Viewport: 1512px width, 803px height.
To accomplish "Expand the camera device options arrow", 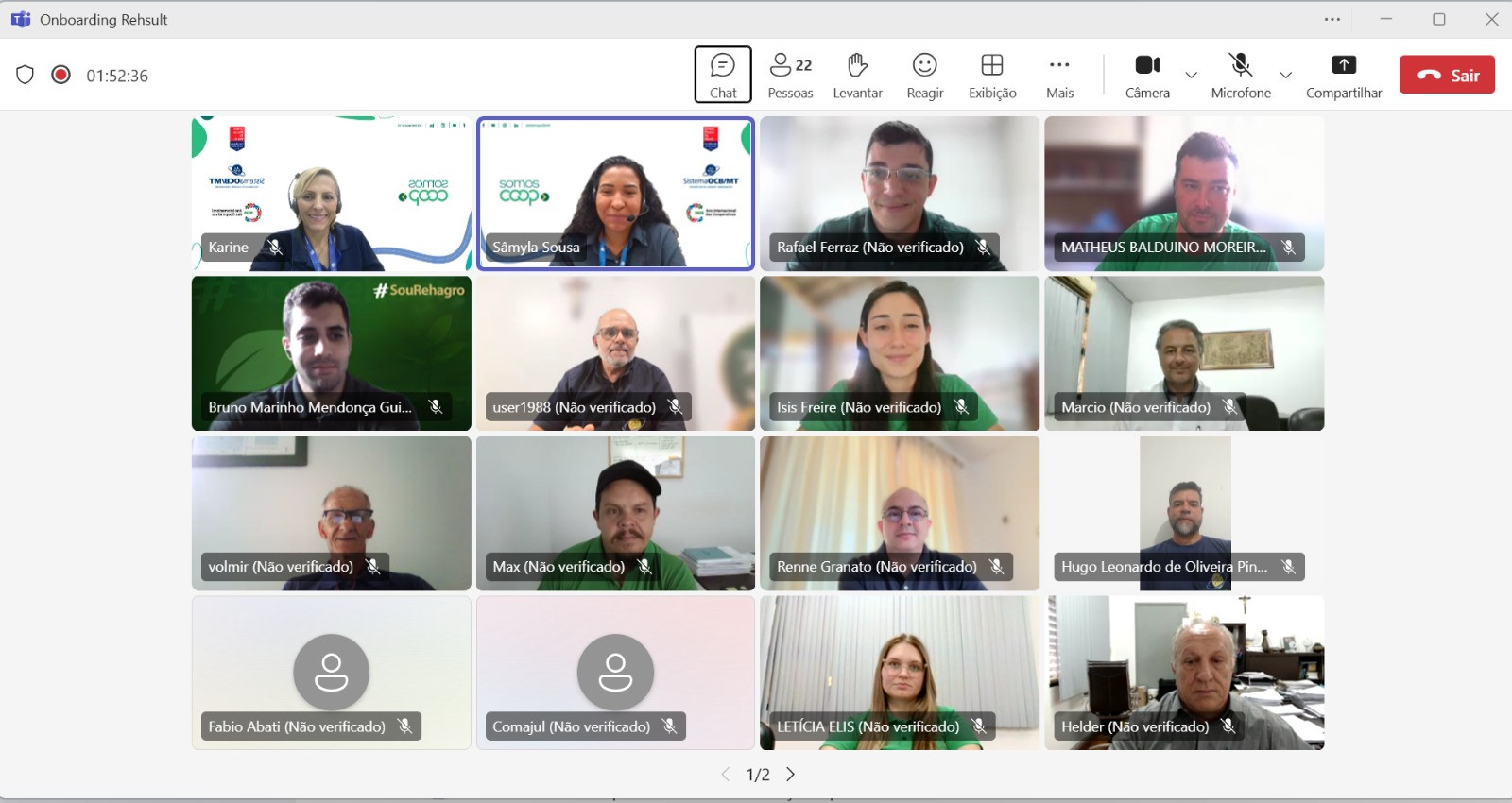I will (x=1191, y=75).
